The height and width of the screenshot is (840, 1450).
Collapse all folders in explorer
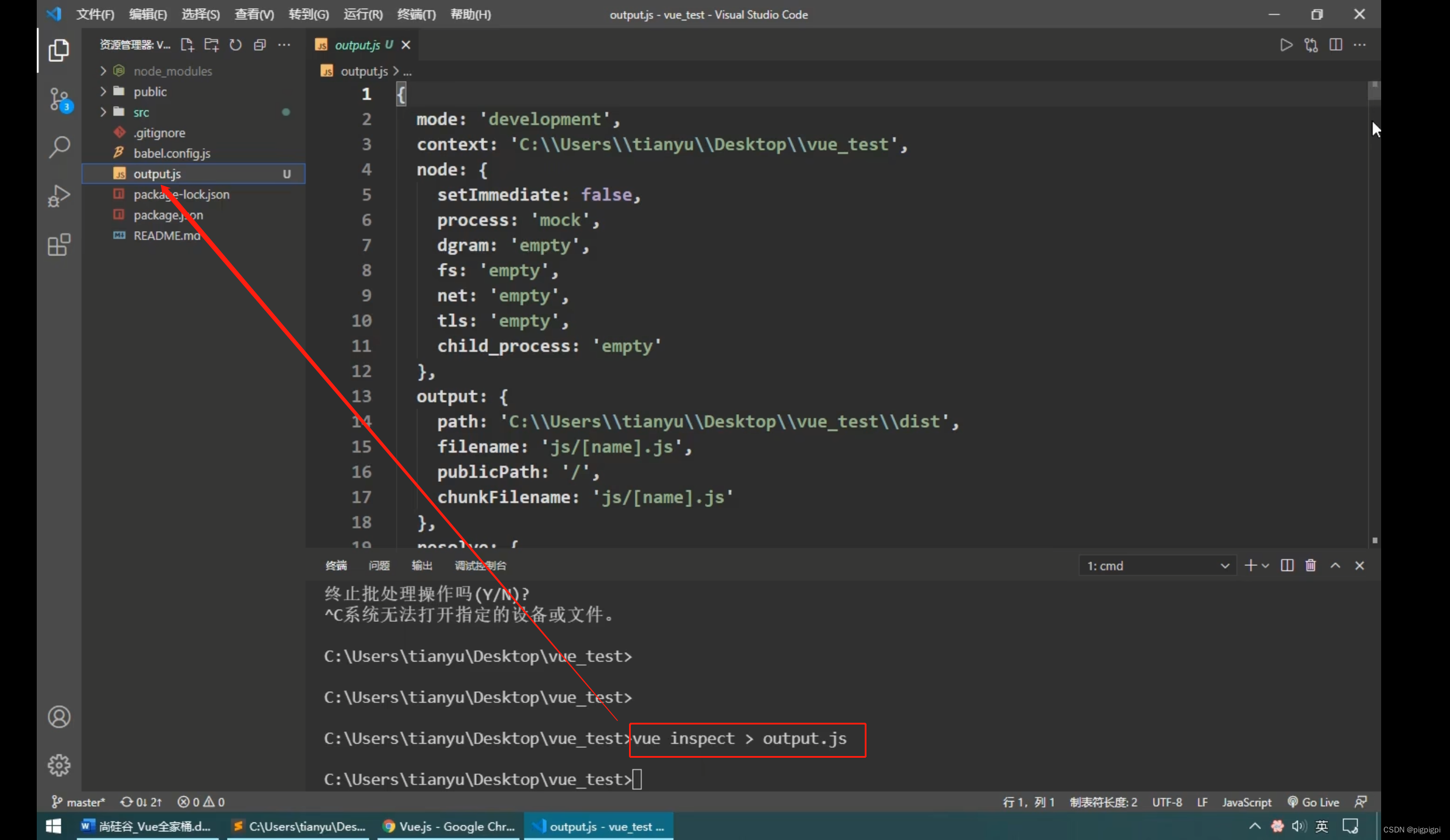pos(260,45)
